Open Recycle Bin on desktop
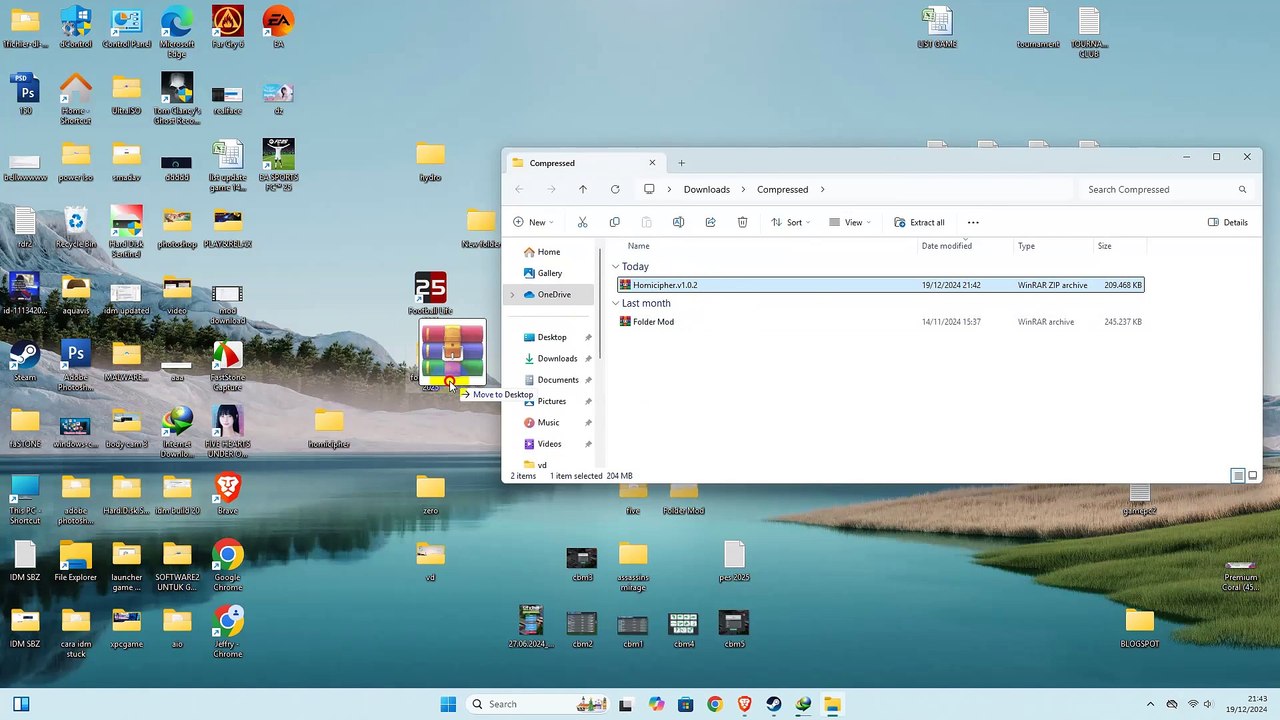The height and width of the screenshot is (720, 1280). click(76, 227)
